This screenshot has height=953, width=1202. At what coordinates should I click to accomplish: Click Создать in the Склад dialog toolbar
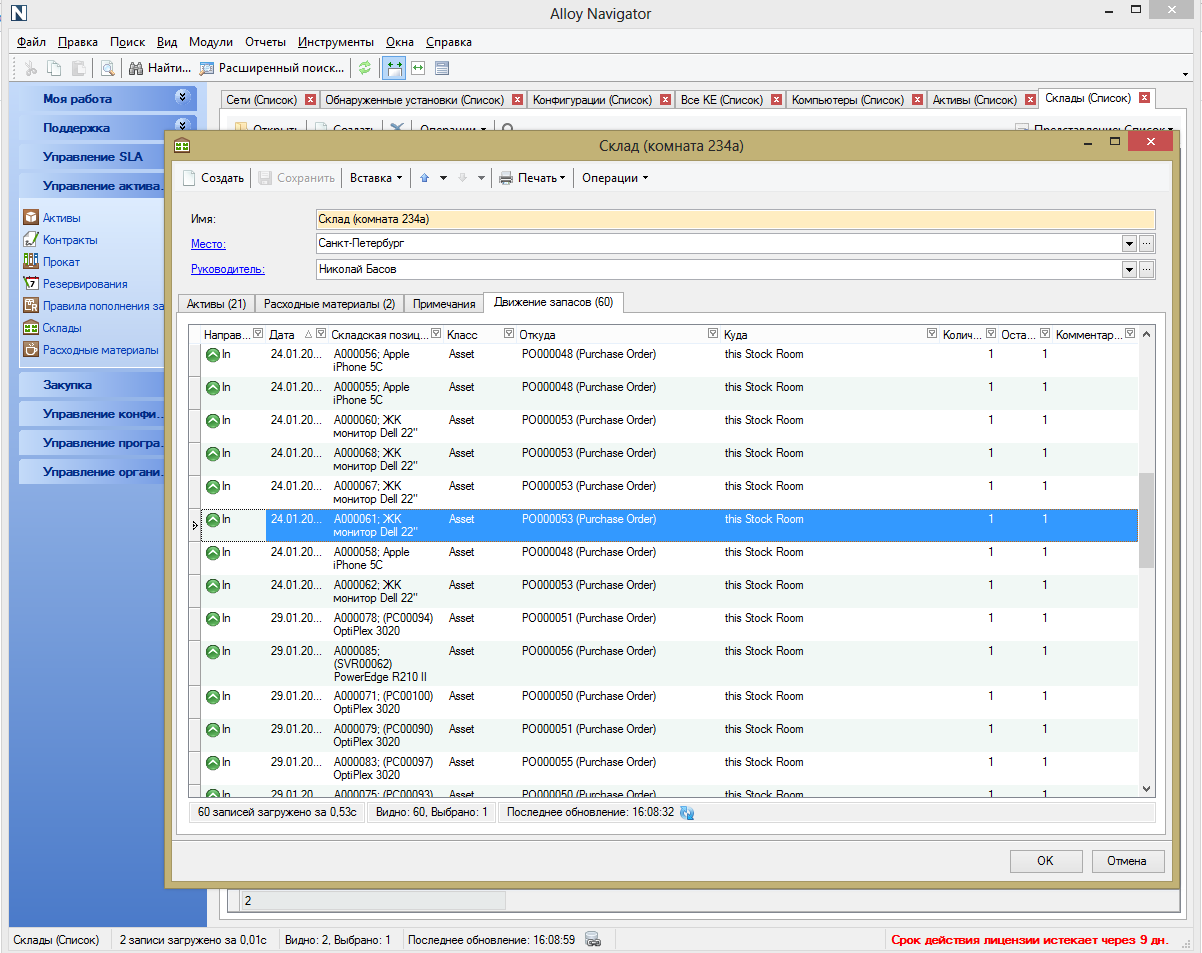tap(213, 178)
